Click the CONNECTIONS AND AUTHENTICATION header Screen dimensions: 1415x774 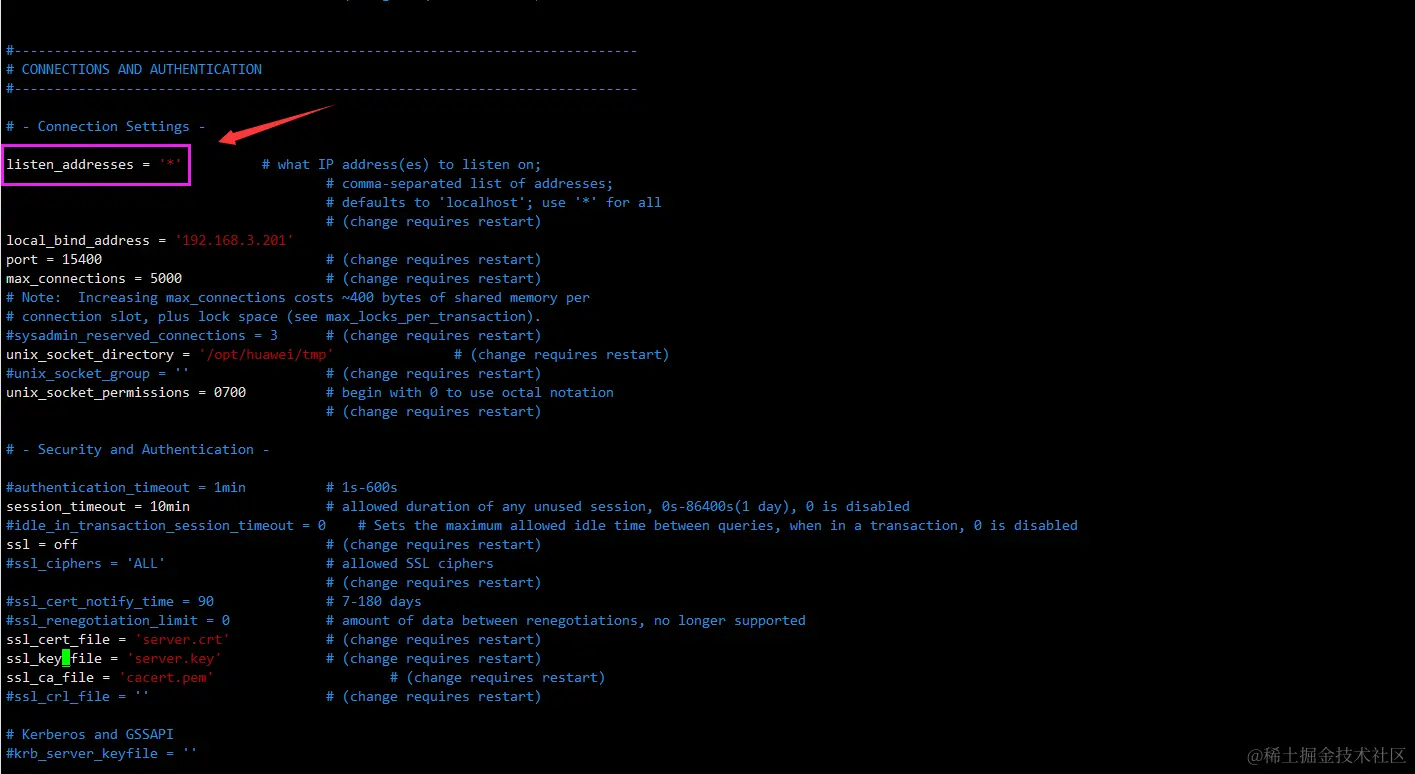[x=140, y=70]
